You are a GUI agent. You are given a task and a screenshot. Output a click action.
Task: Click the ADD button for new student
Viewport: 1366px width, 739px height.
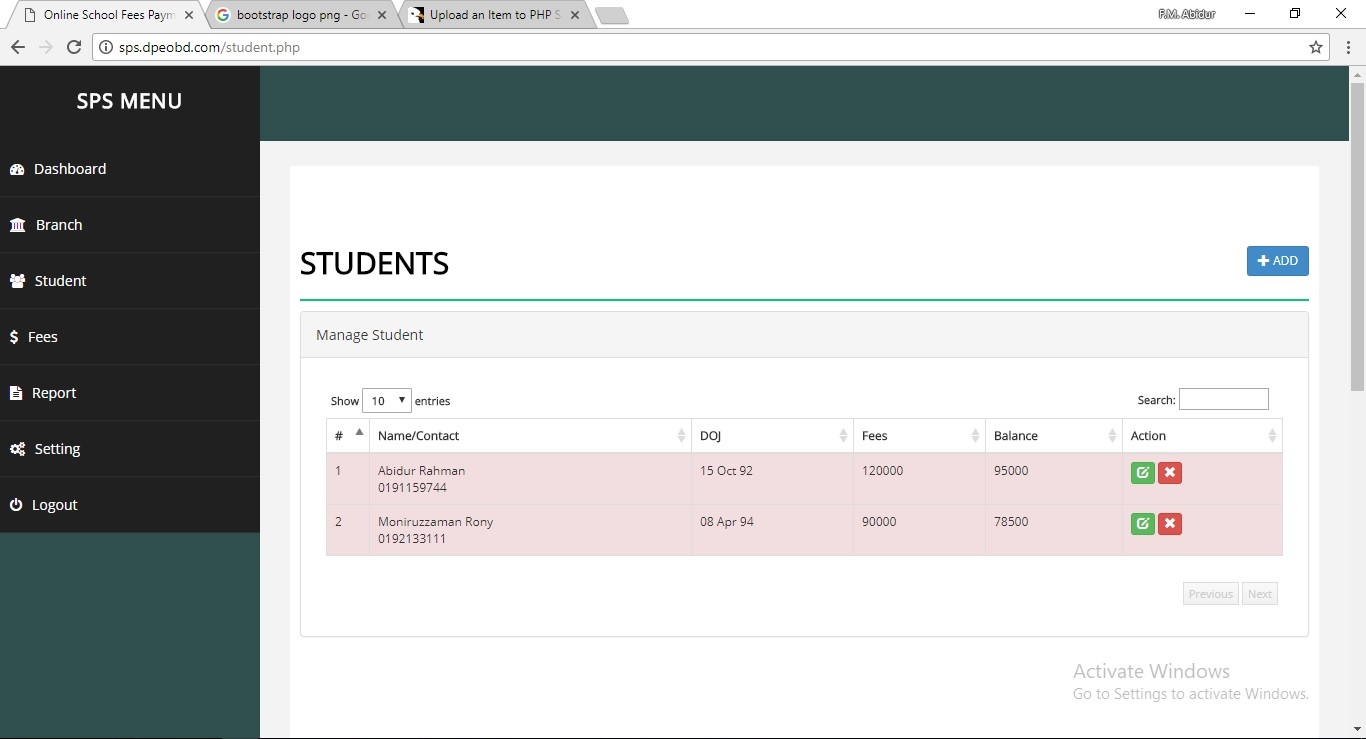tap(1277, 261)
